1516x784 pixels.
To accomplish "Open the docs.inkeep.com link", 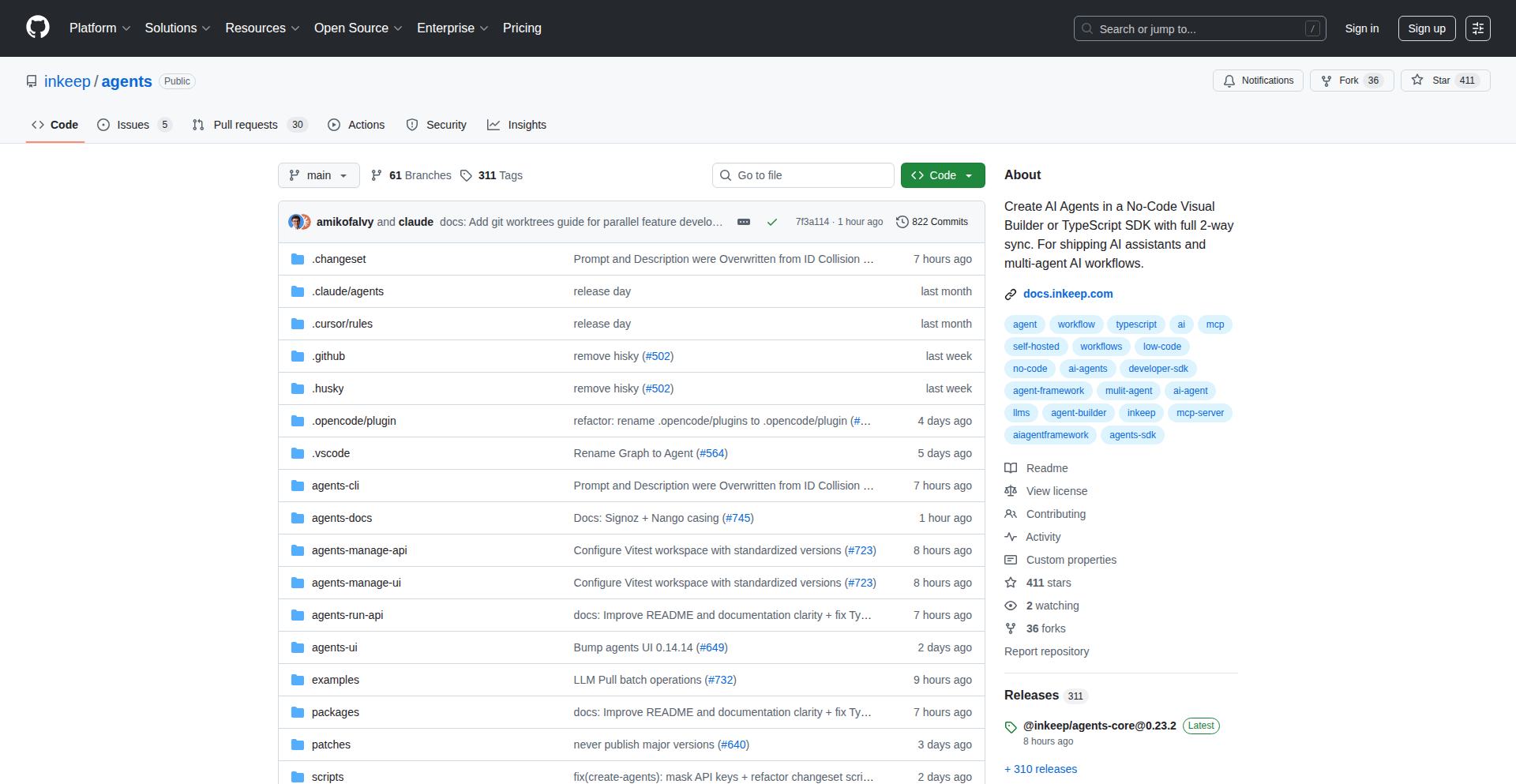I will tap(1068, 294).
